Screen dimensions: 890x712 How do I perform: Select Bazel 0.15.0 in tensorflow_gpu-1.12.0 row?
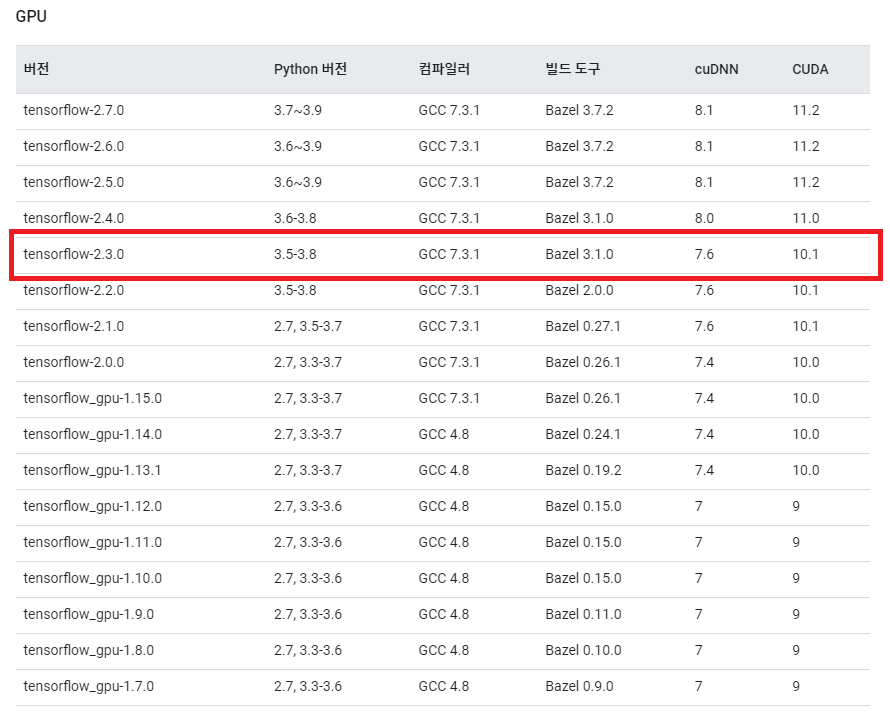click(583, 506)
